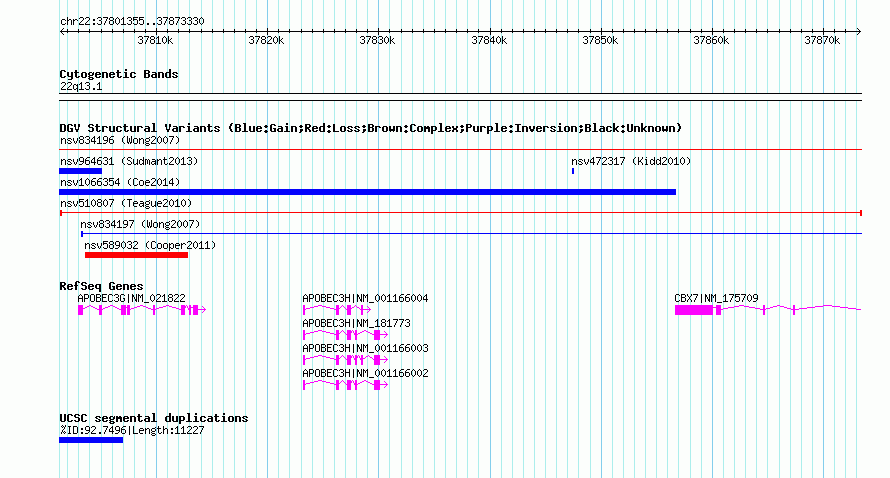Viewport: 890px width, 478px height.
Task: Click the red nsv589032 loss bar
Action: 136,255
